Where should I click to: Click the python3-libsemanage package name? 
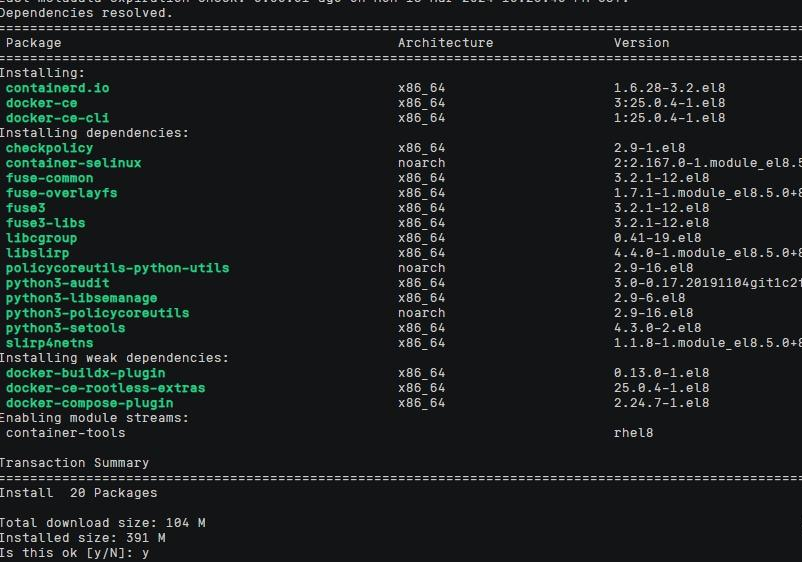pyautogui.click(x=81, y=298)
